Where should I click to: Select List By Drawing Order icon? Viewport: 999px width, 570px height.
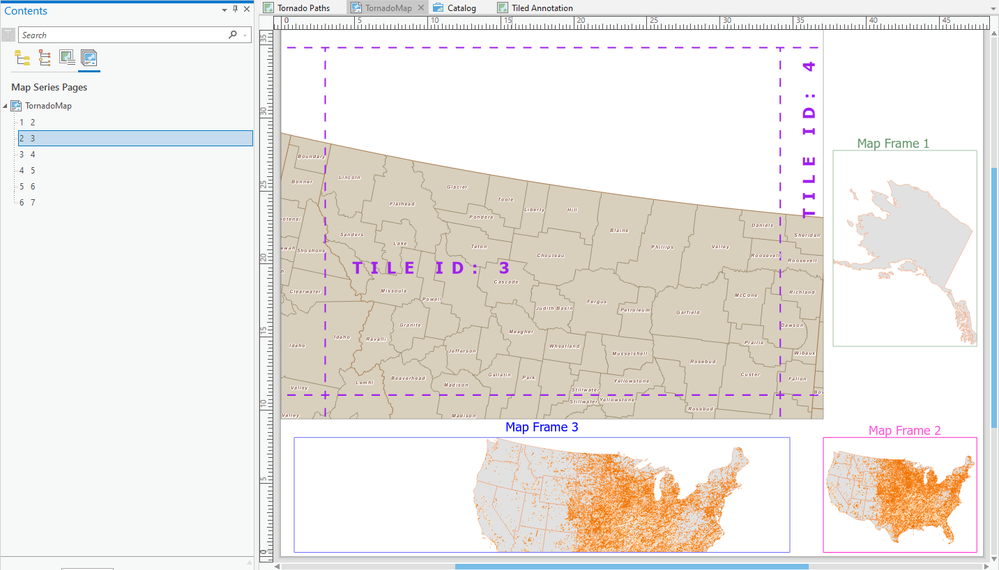tap(22, 59)
